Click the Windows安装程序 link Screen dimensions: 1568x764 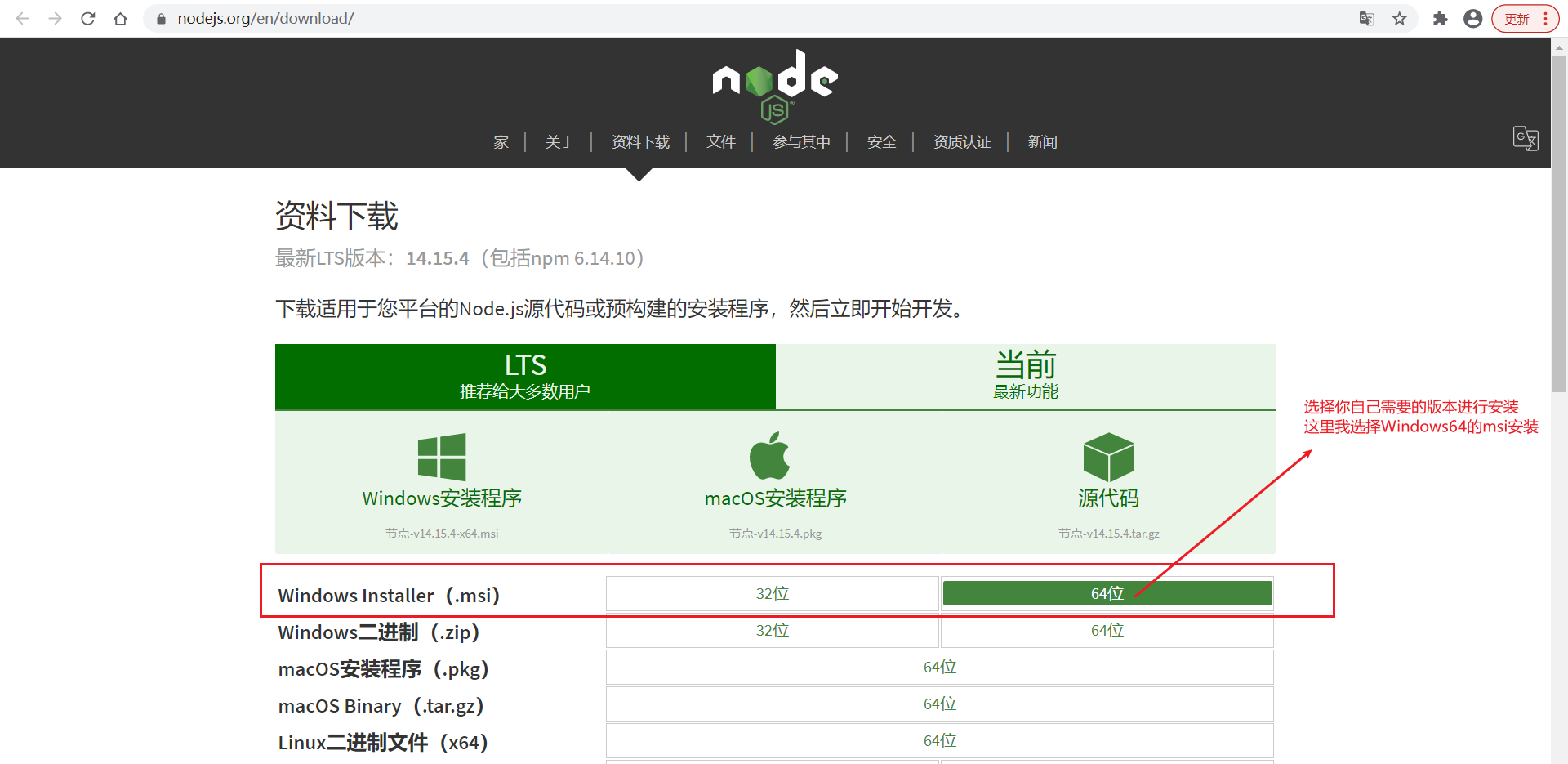(442, 498)
